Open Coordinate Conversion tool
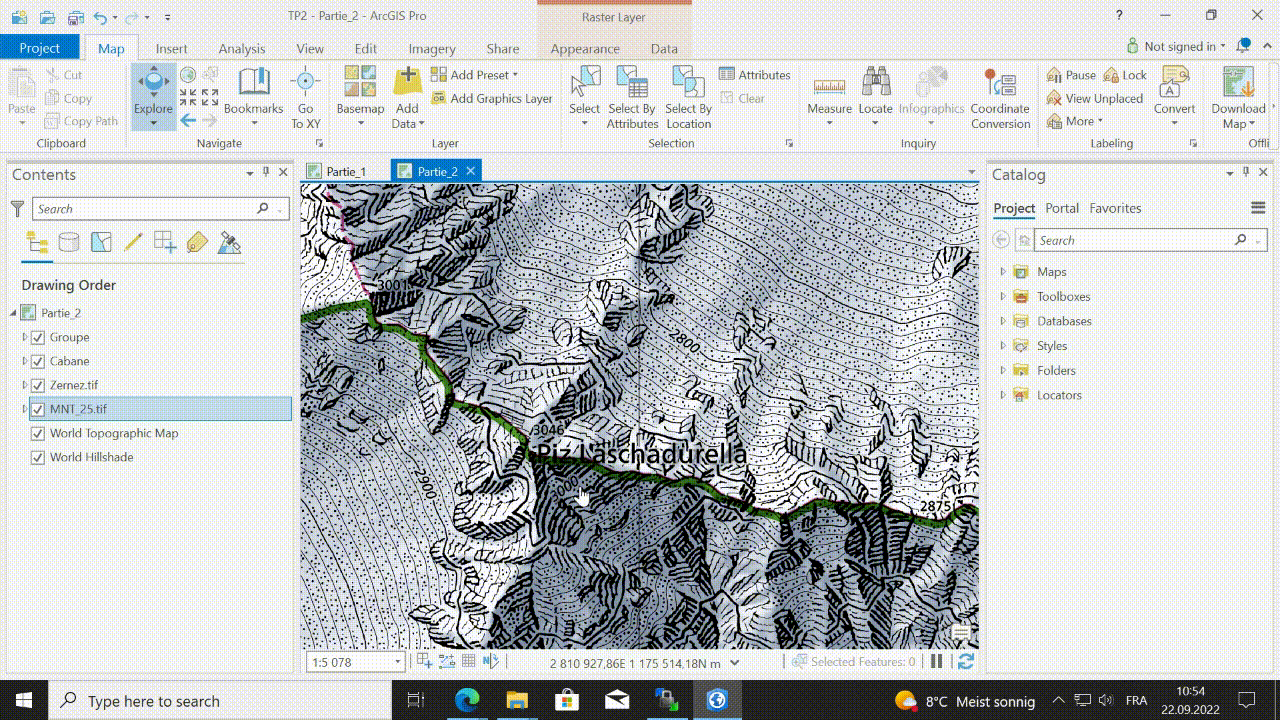1280x720 pixels. (x=999, y=85)
